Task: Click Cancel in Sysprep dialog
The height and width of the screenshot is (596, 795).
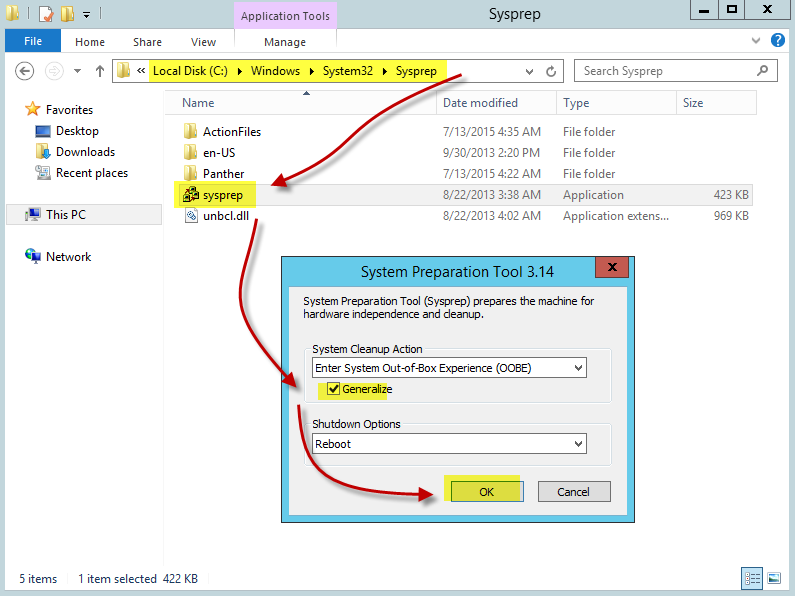Action: point(573,492)
